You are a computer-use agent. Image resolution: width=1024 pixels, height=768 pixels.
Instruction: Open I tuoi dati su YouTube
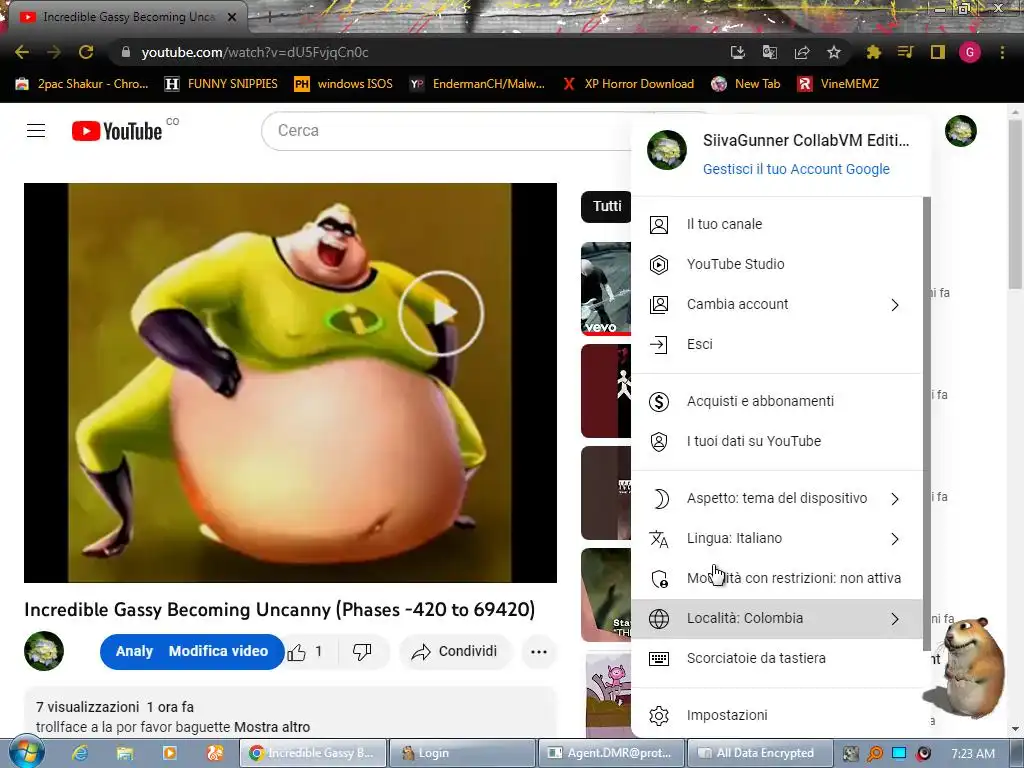(x=777, y=441)
